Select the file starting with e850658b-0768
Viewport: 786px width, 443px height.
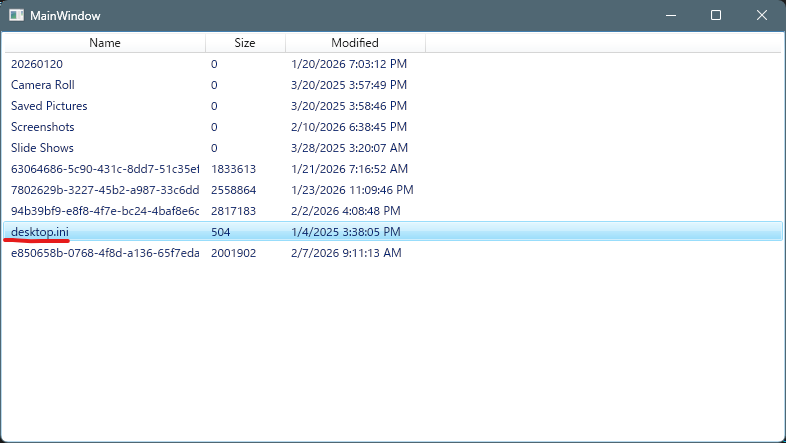[x=104, y=253]
